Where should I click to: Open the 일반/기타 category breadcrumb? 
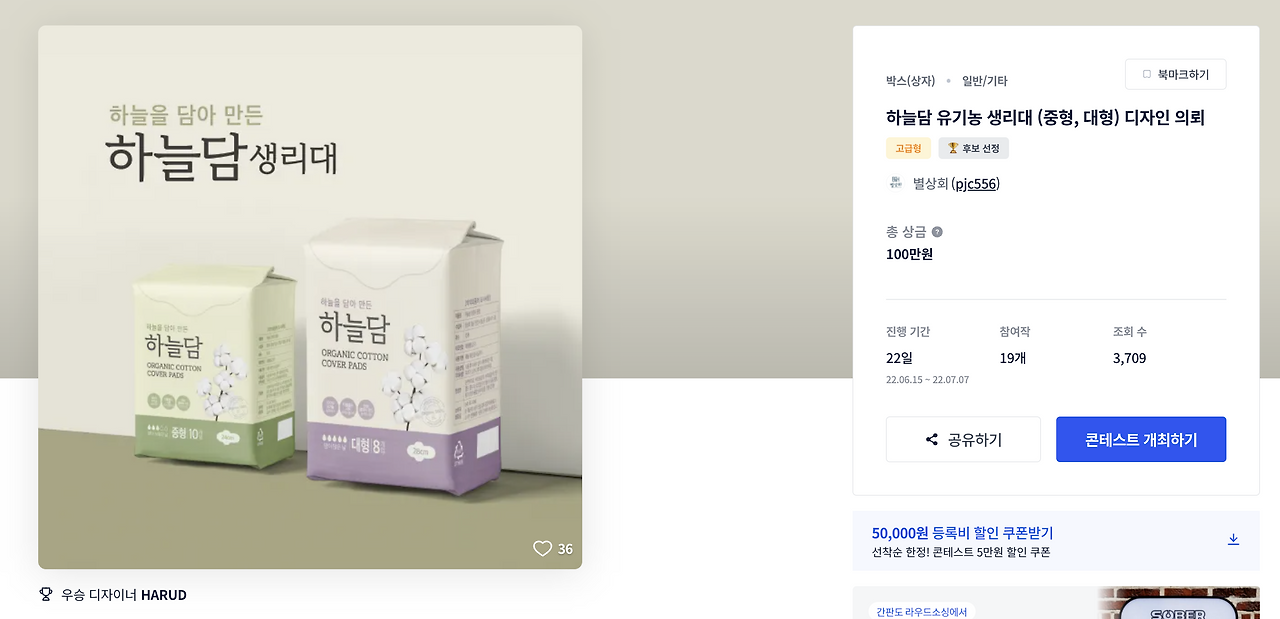982,80
